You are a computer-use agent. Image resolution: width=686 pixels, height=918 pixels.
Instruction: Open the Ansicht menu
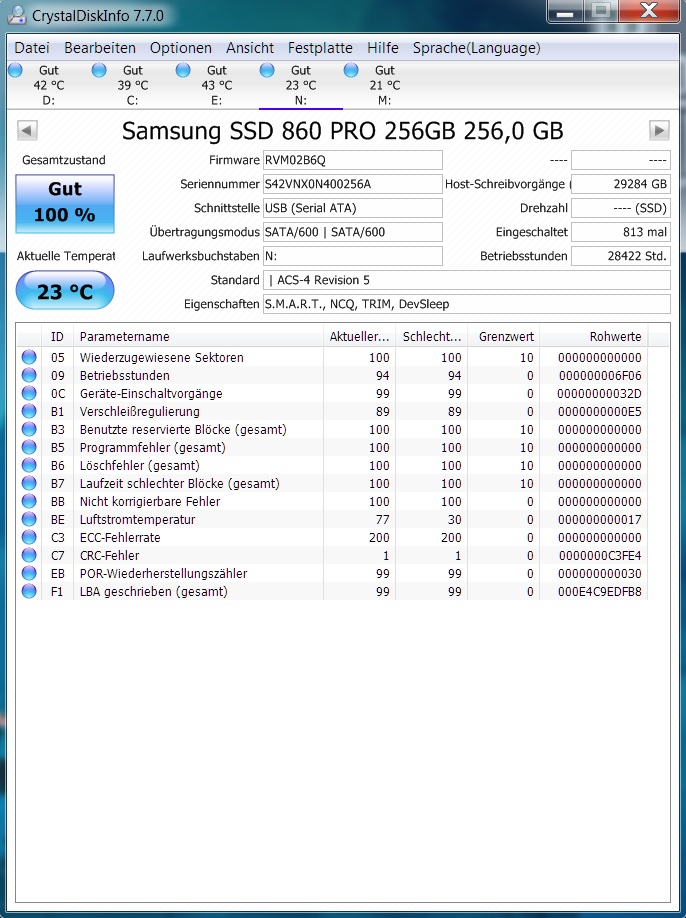[x=250, y=48]
